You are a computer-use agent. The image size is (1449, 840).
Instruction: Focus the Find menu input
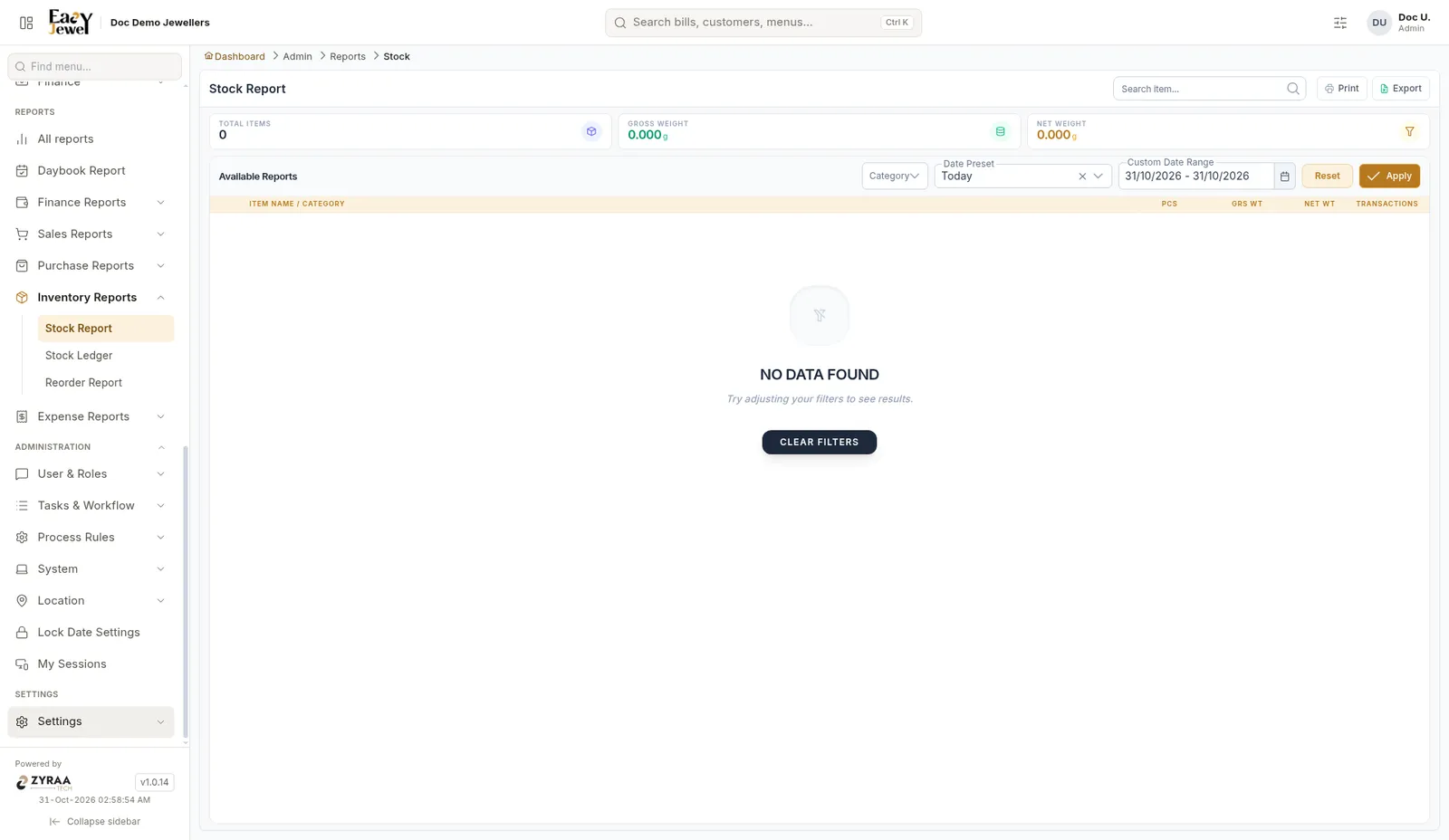click(94, 66)
